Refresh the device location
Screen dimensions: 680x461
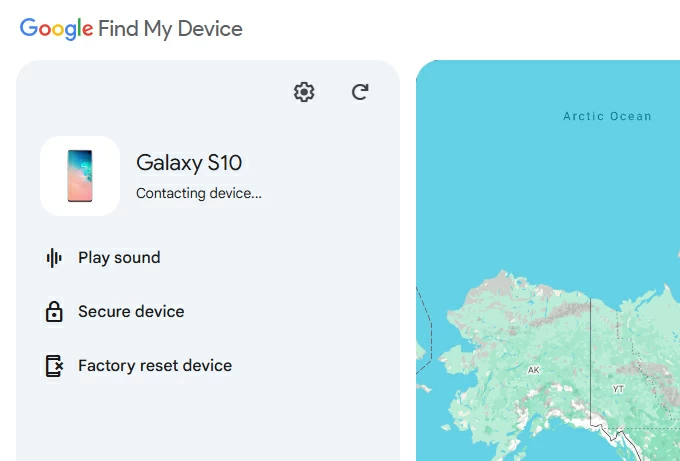point(360,92)
